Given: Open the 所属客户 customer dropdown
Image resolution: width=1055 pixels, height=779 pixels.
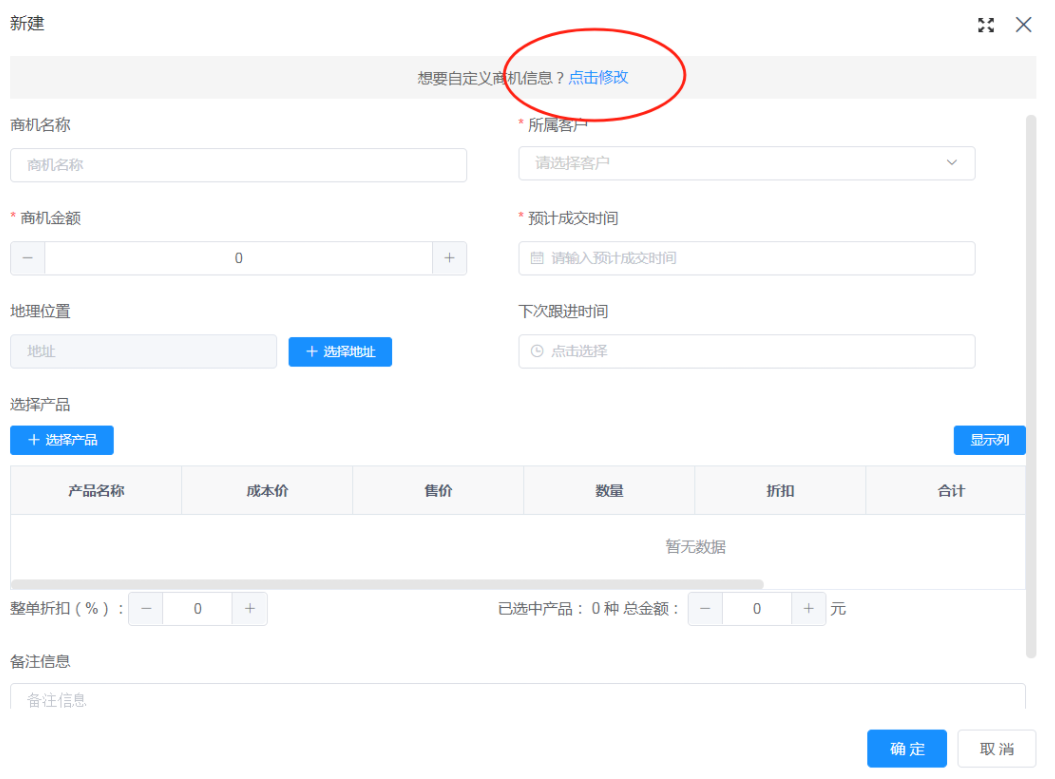Looking at the screenshot, I should (746, 163).
